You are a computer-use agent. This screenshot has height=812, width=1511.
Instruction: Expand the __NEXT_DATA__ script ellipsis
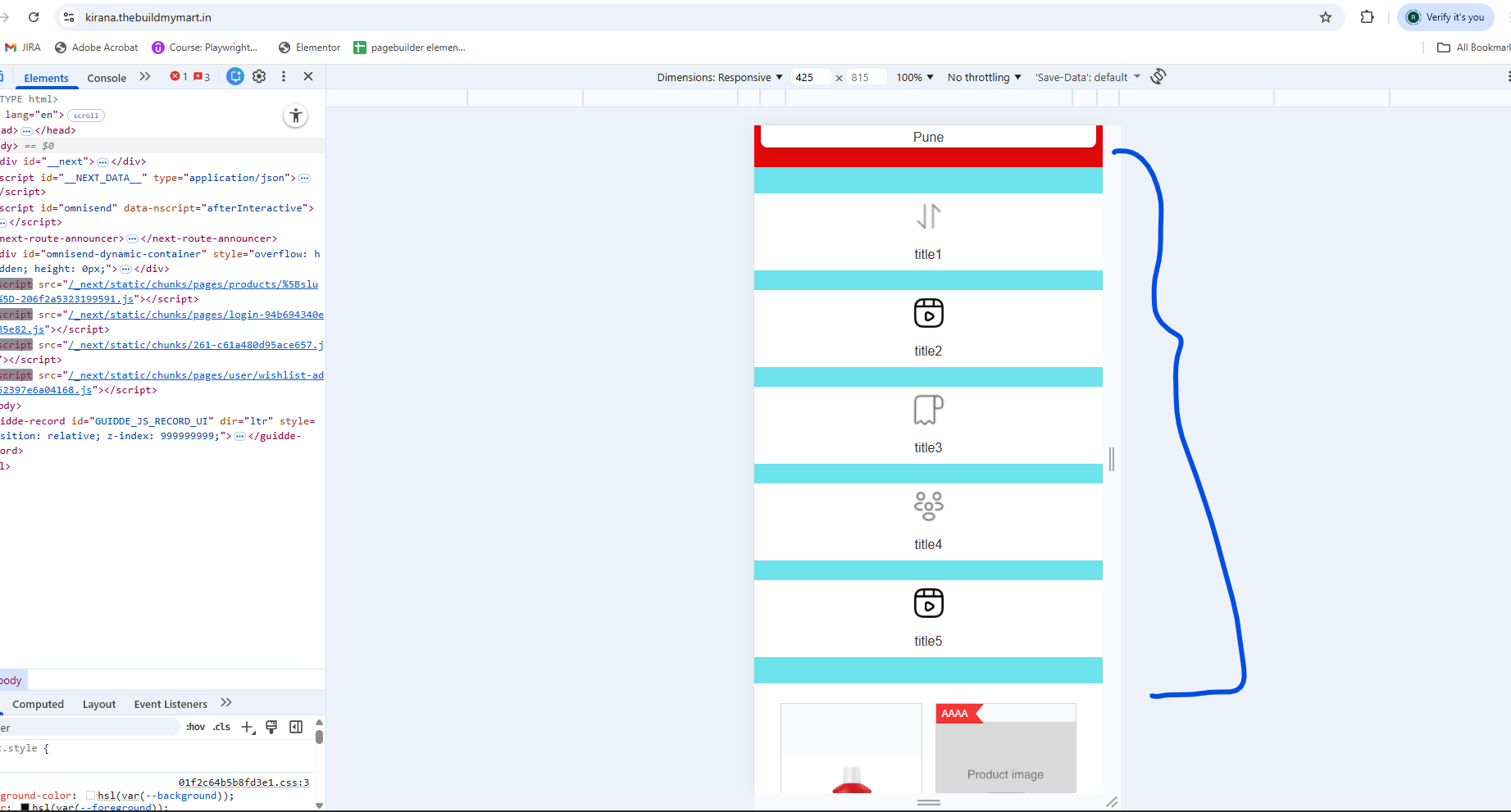tap(305, 178)
